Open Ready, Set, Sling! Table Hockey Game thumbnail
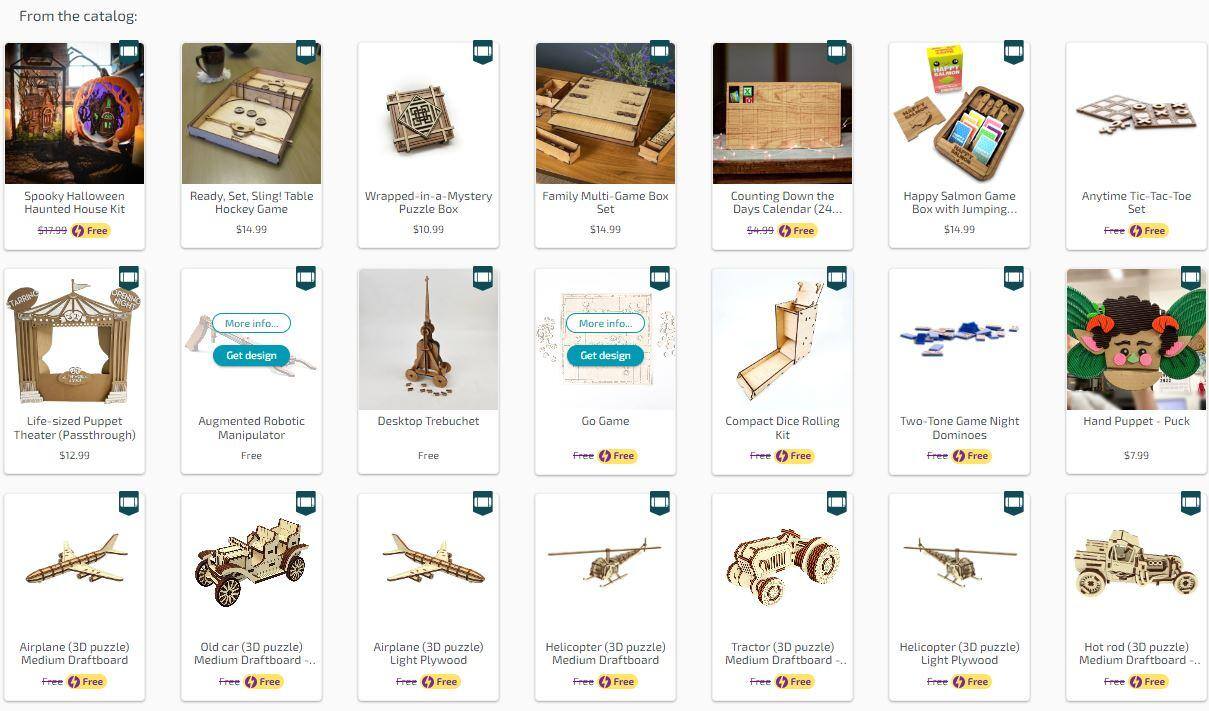 [x=251, y=114]
